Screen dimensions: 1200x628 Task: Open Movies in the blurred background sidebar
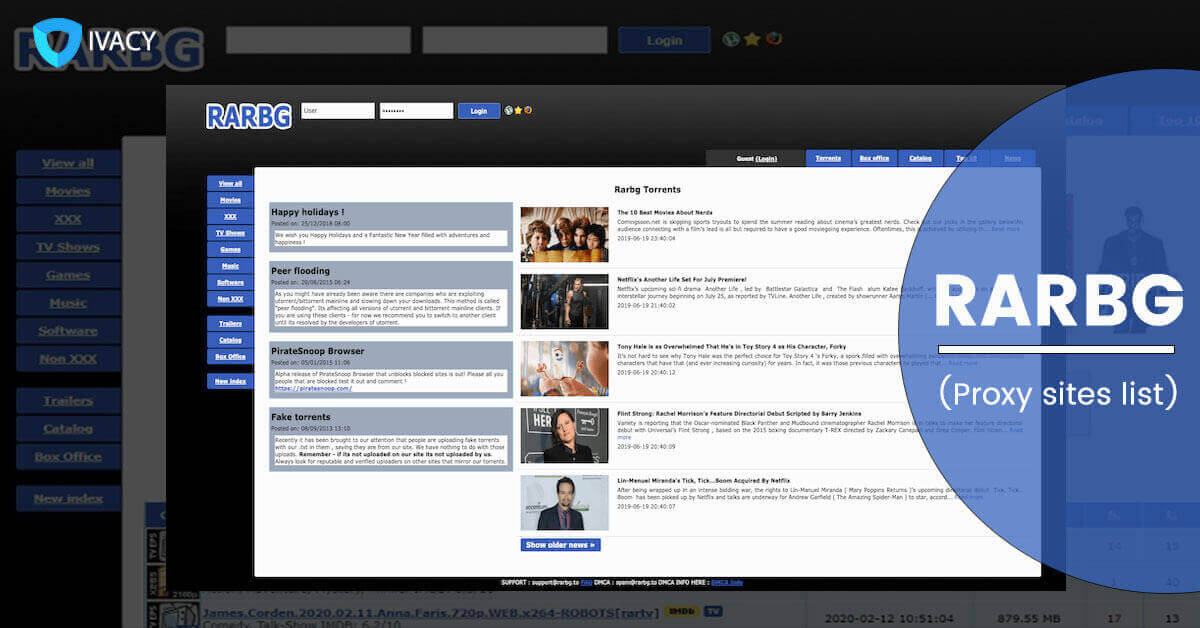point(68,191)
